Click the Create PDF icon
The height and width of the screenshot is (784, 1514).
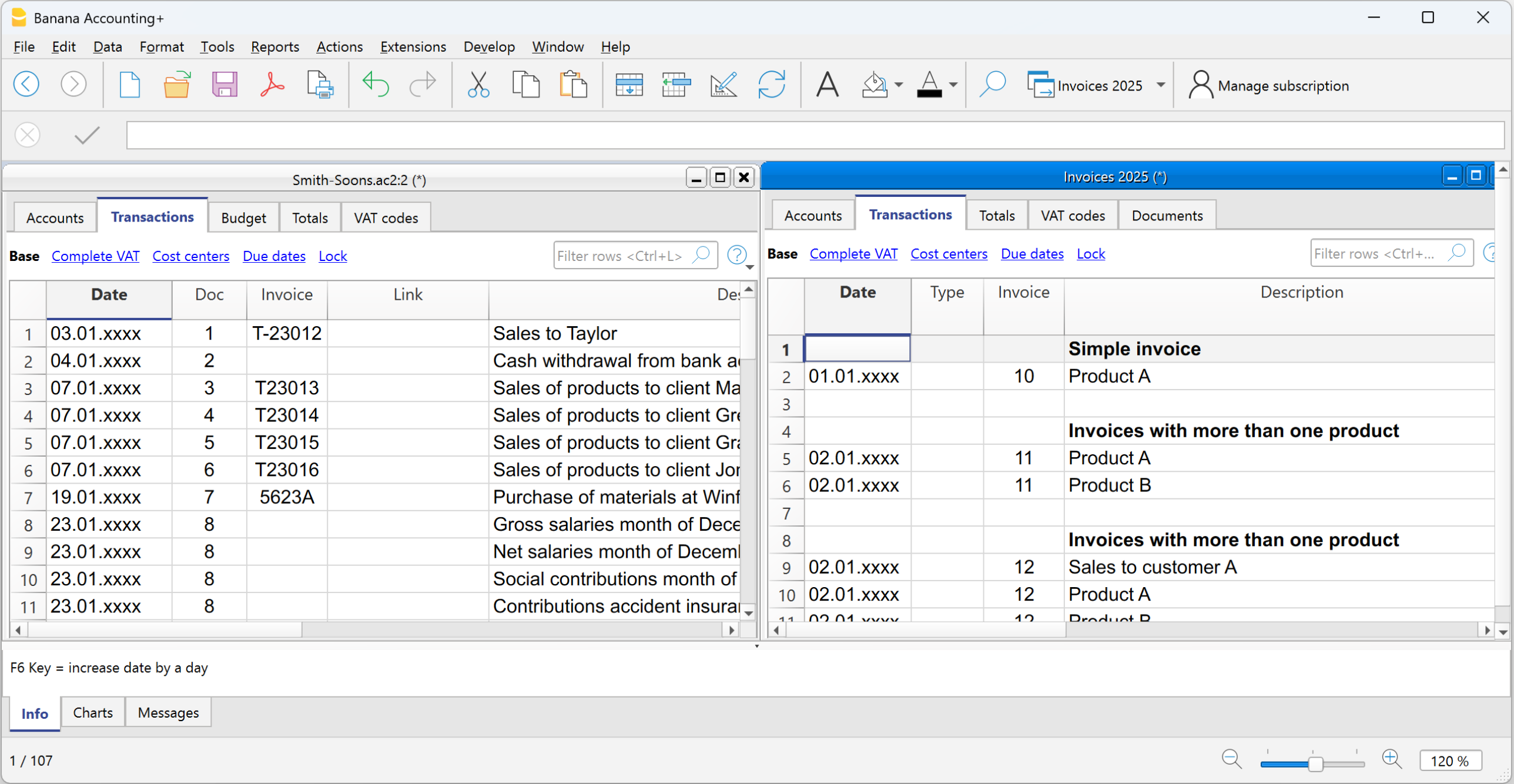[272, 85]
